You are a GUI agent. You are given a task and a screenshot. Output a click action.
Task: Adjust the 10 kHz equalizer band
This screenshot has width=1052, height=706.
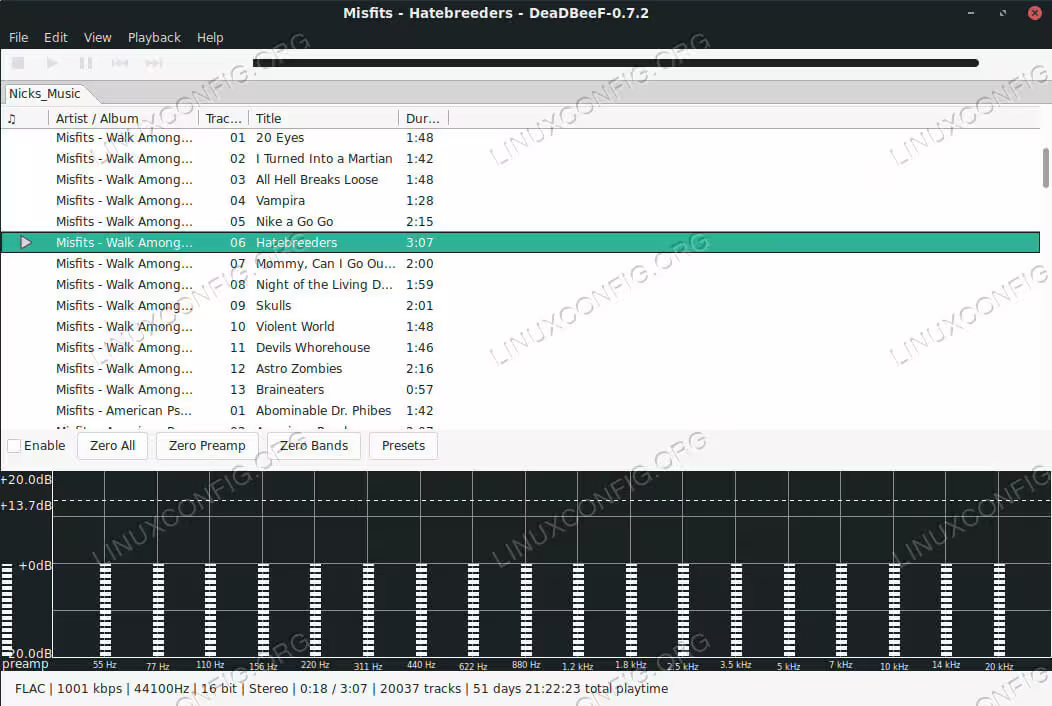point(894,609)
